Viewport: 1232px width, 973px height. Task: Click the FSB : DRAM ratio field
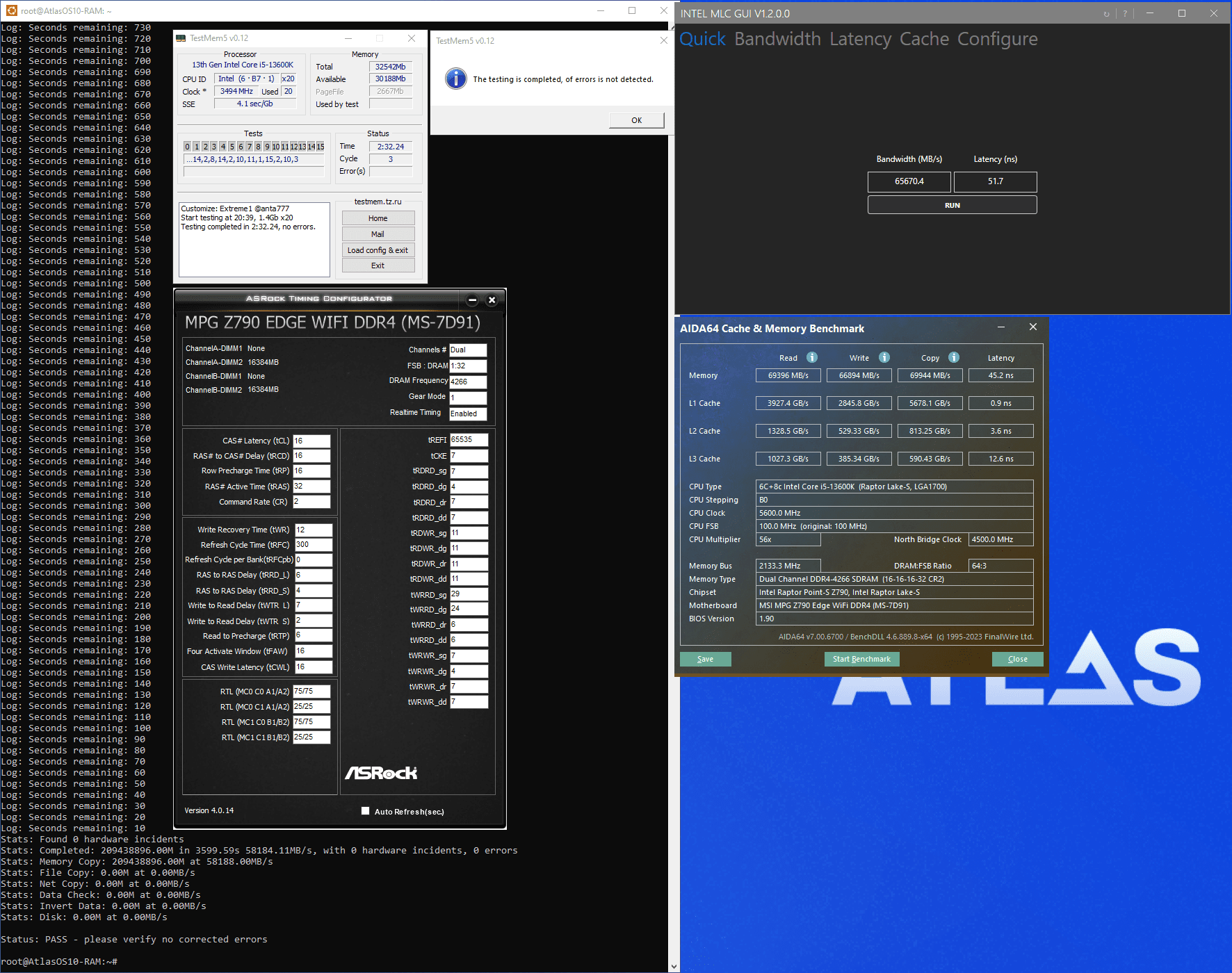[468, 366]
